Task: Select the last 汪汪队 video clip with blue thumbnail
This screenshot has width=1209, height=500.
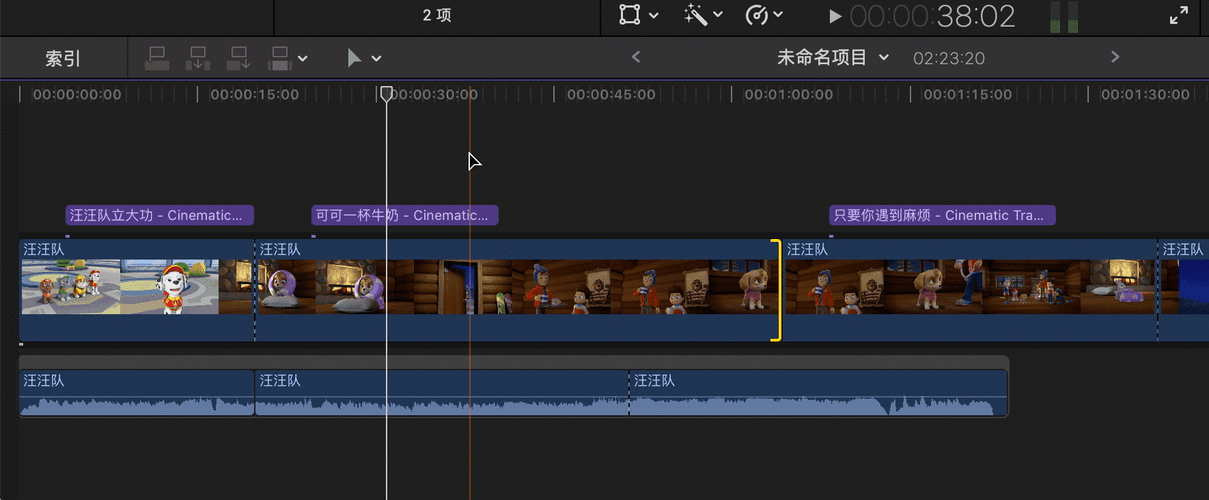Action: [x=1184, y=290]
